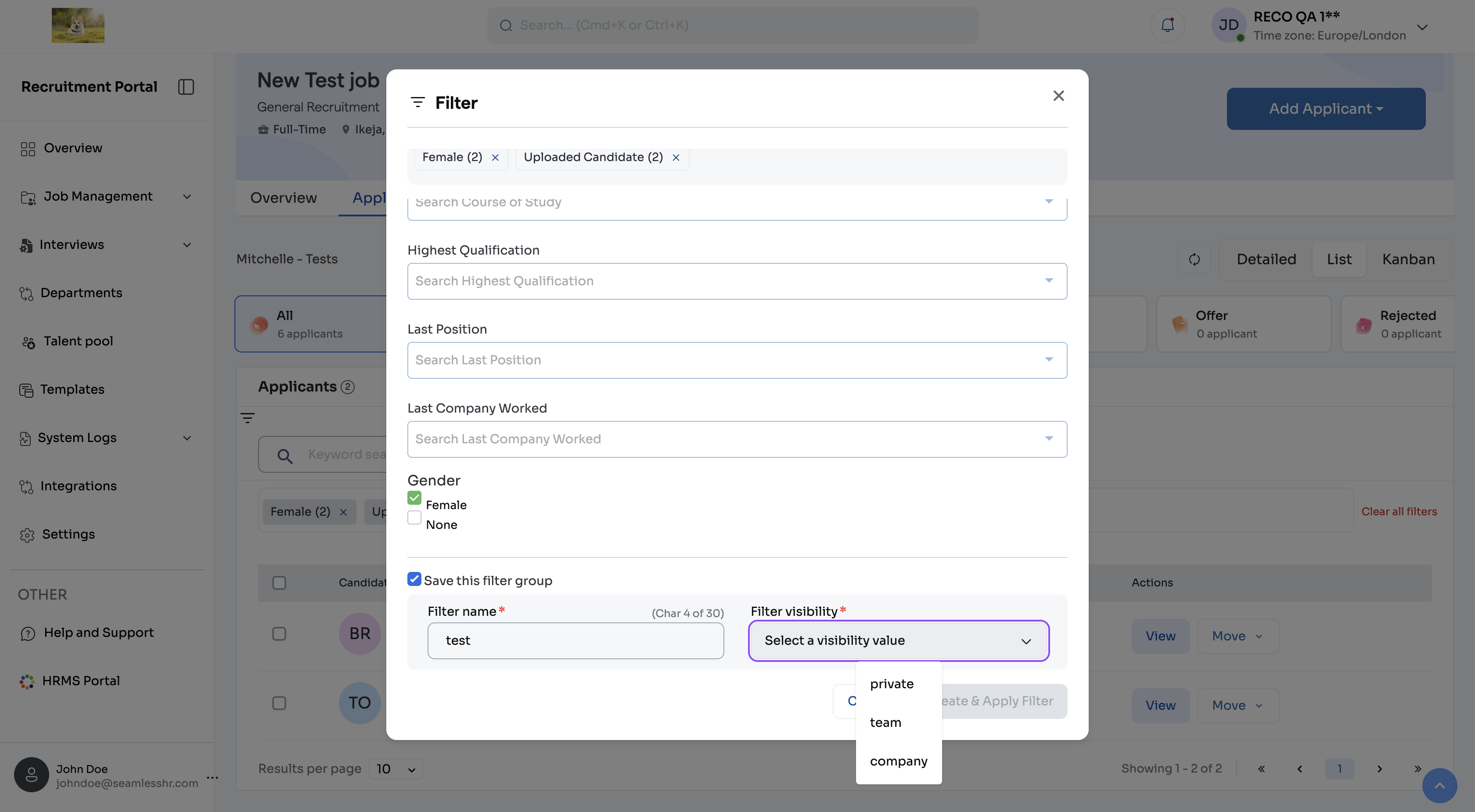Expand Last Company Worked dropdown
1475x812 pixels.
(737, 439)
